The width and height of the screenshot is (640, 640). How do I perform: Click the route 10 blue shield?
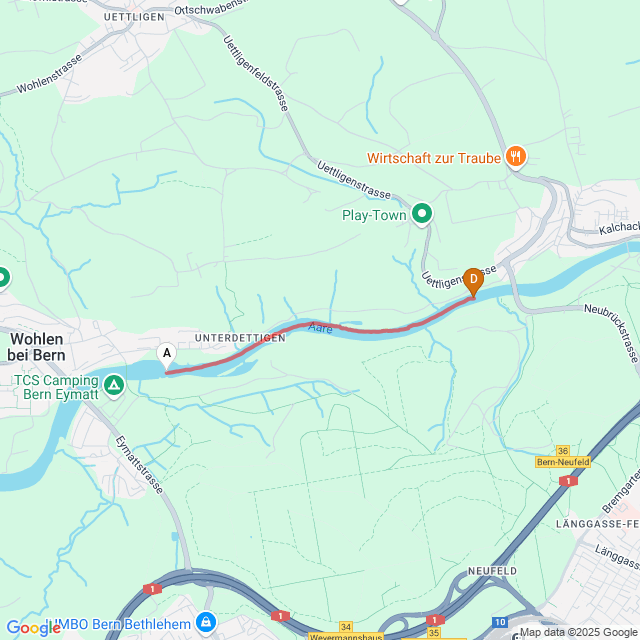(x=500, y=622)
